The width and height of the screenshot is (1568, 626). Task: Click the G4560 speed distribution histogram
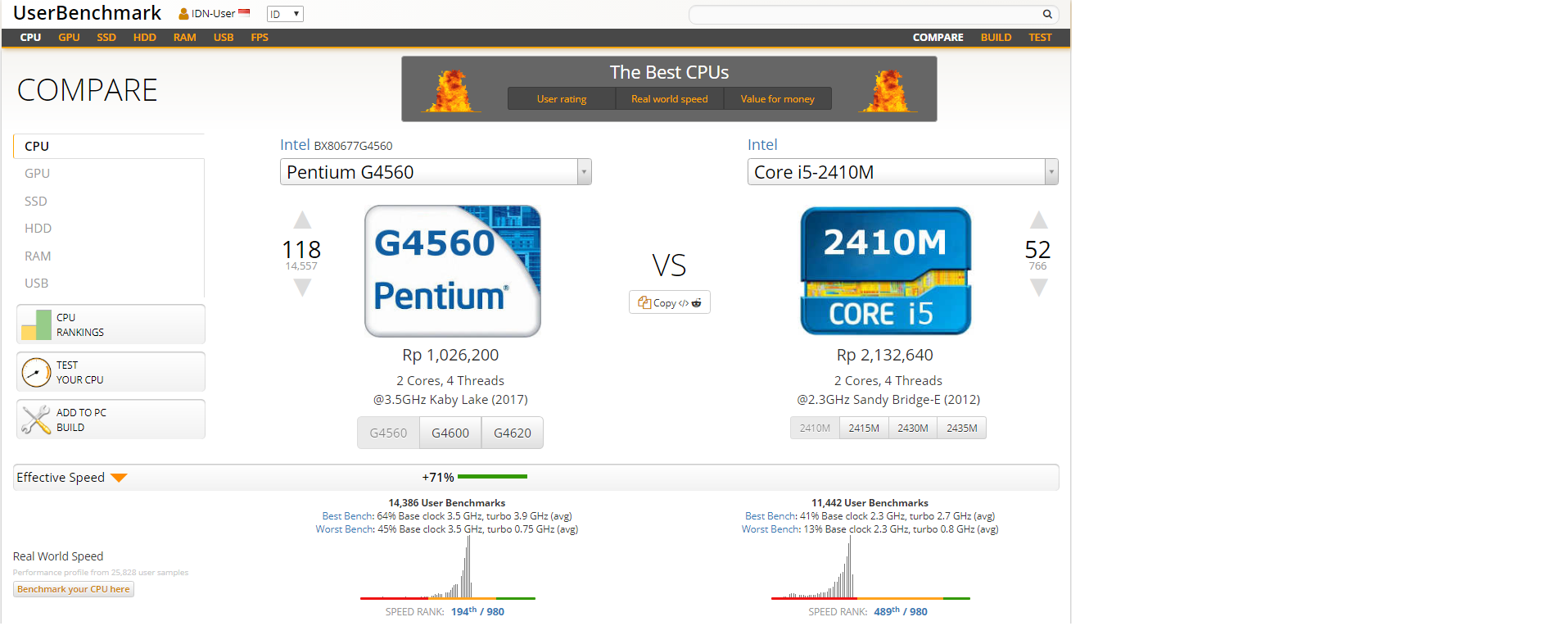[x=448, y=567]
